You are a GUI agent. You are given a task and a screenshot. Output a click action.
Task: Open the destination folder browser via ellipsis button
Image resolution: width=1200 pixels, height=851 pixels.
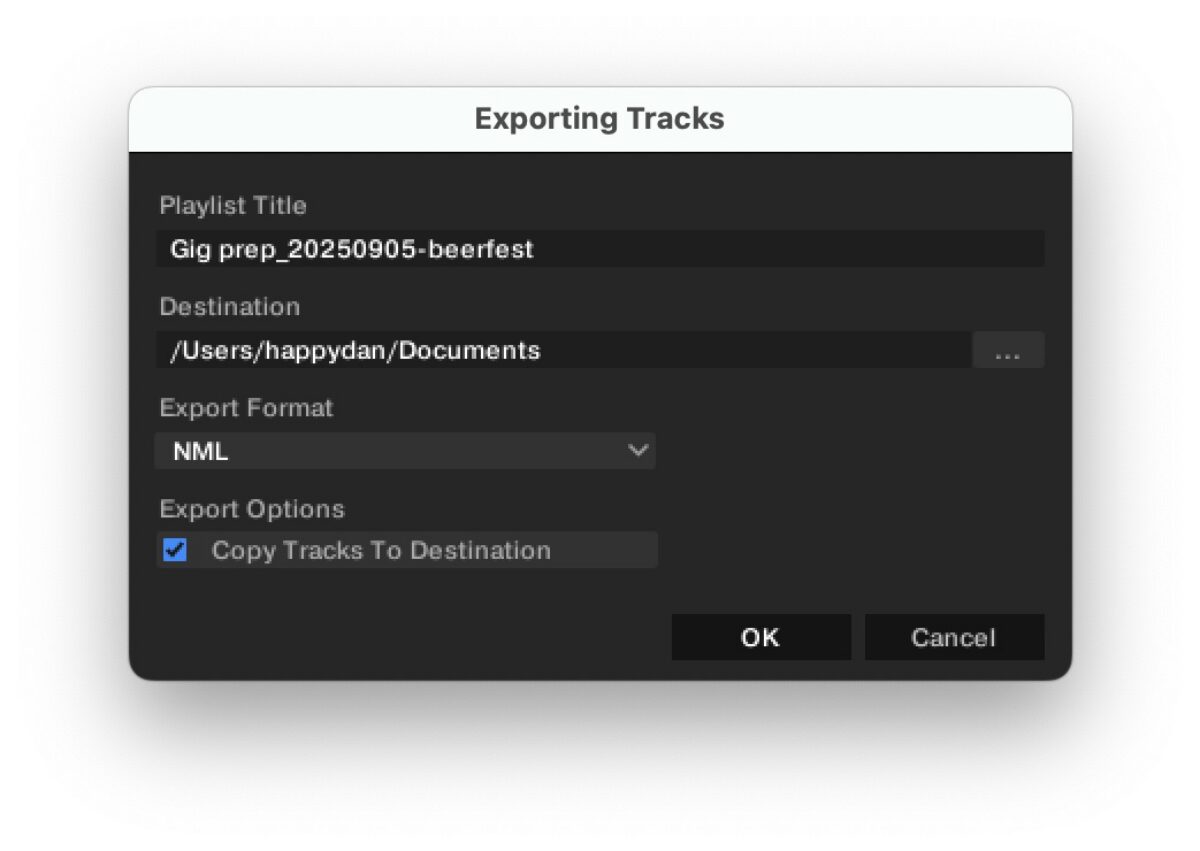coord(1008,350)
